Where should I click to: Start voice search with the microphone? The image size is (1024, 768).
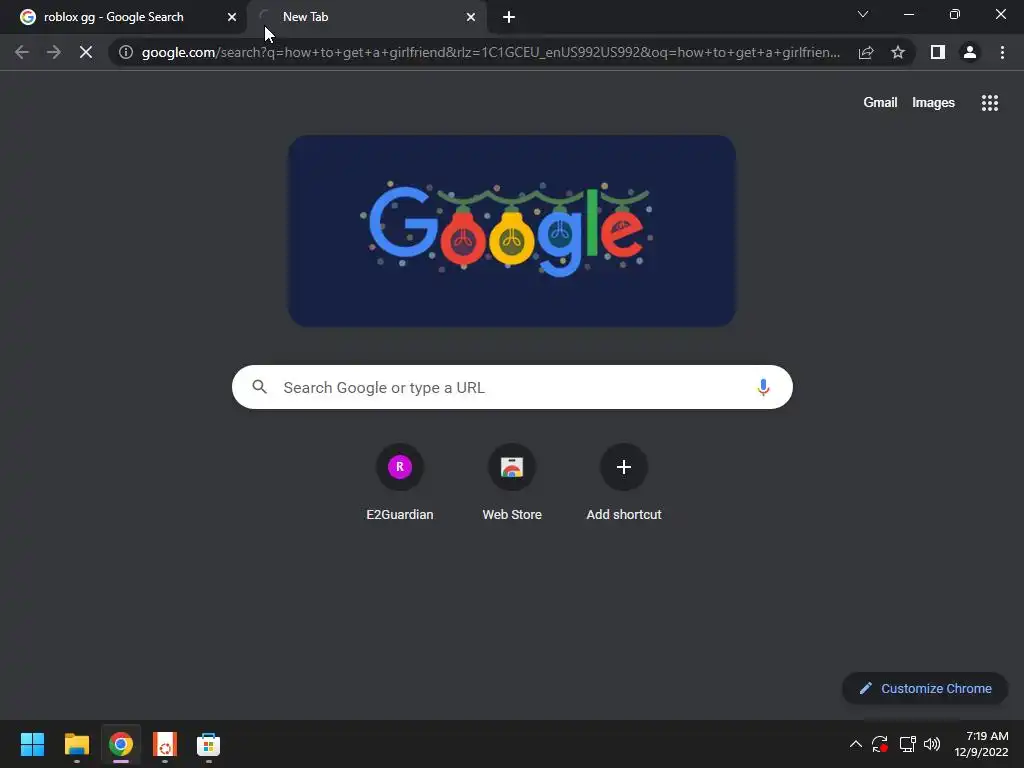(763, 387)
